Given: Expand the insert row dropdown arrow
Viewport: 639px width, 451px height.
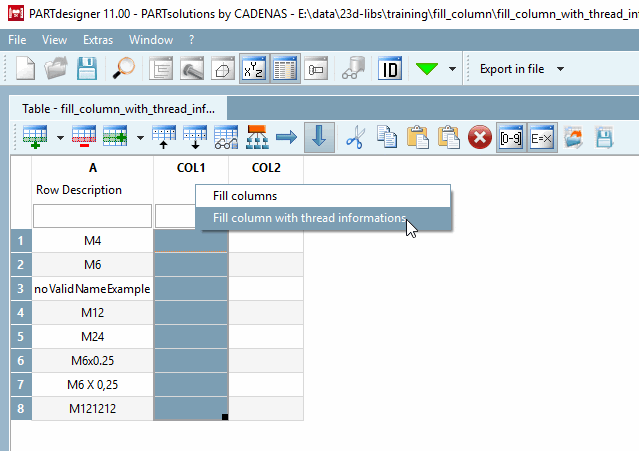Looking at the screenshot, I should pos(60,138).
